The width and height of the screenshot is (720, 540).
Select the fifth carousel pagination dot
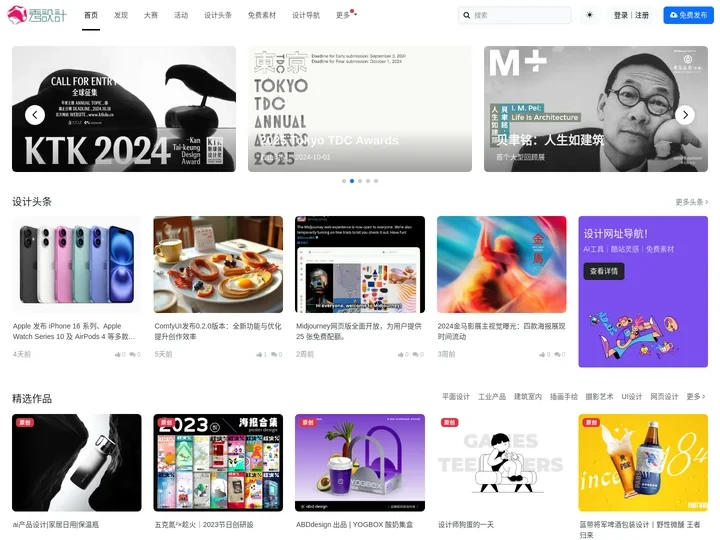click(376, 181)
